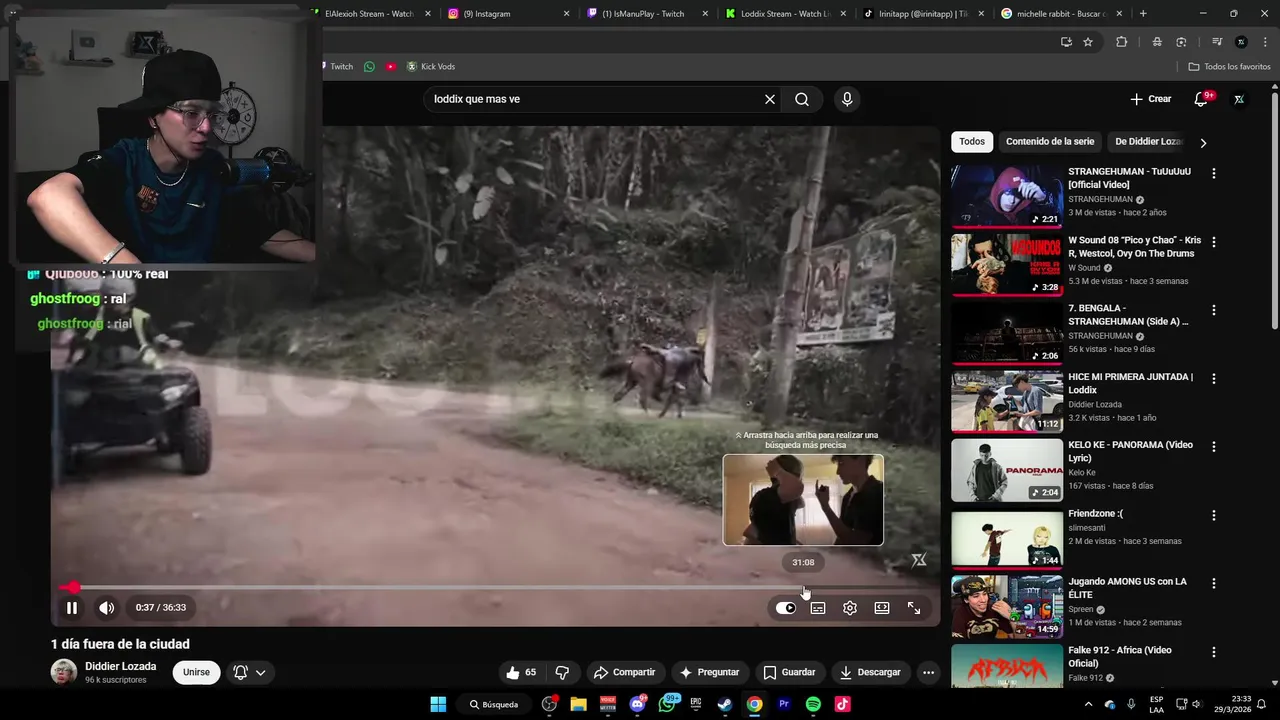
Task: Open the Kick Vods bookmark
Action: [430, 66]
